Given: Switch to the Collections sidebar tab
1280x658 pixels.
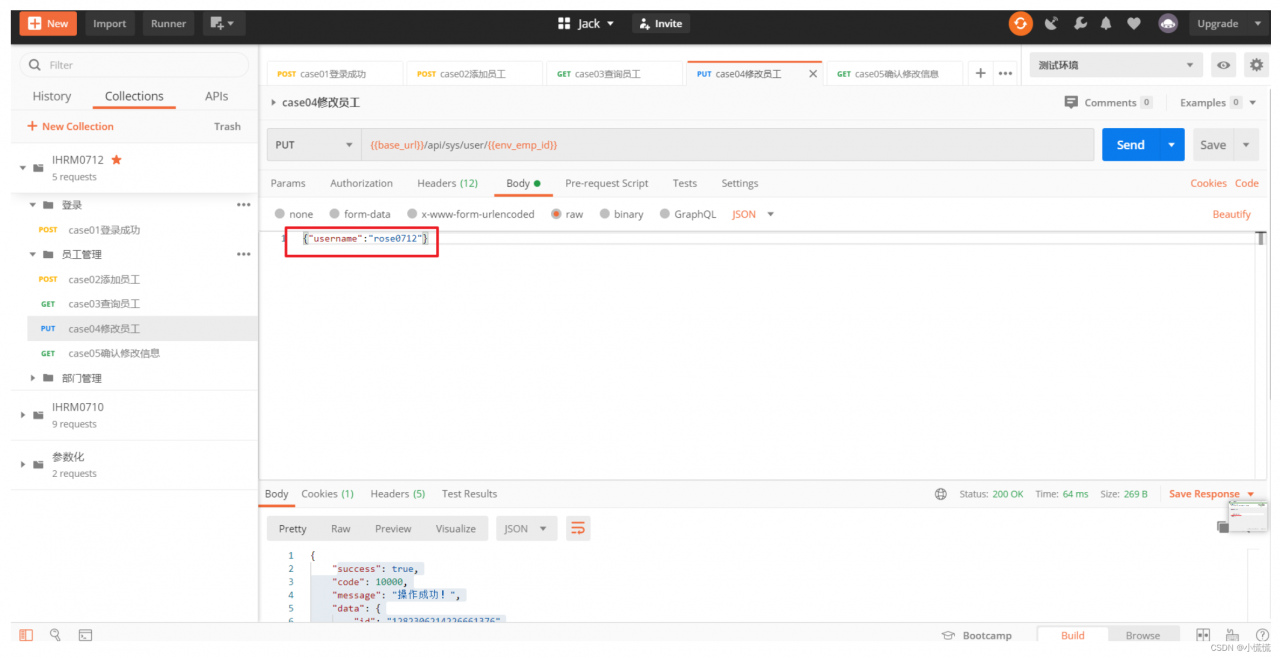Looking at the screenshot, I should click(134, 97).
